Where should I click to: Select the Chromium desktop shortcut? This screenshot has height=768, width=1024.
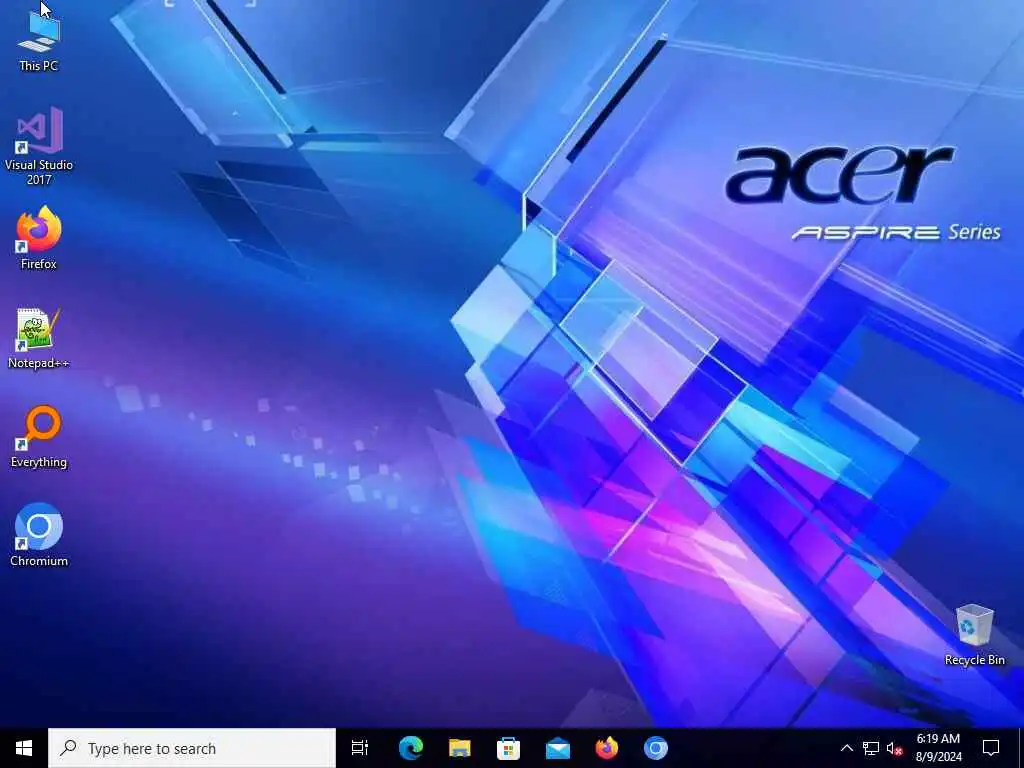tap(39, 535)
